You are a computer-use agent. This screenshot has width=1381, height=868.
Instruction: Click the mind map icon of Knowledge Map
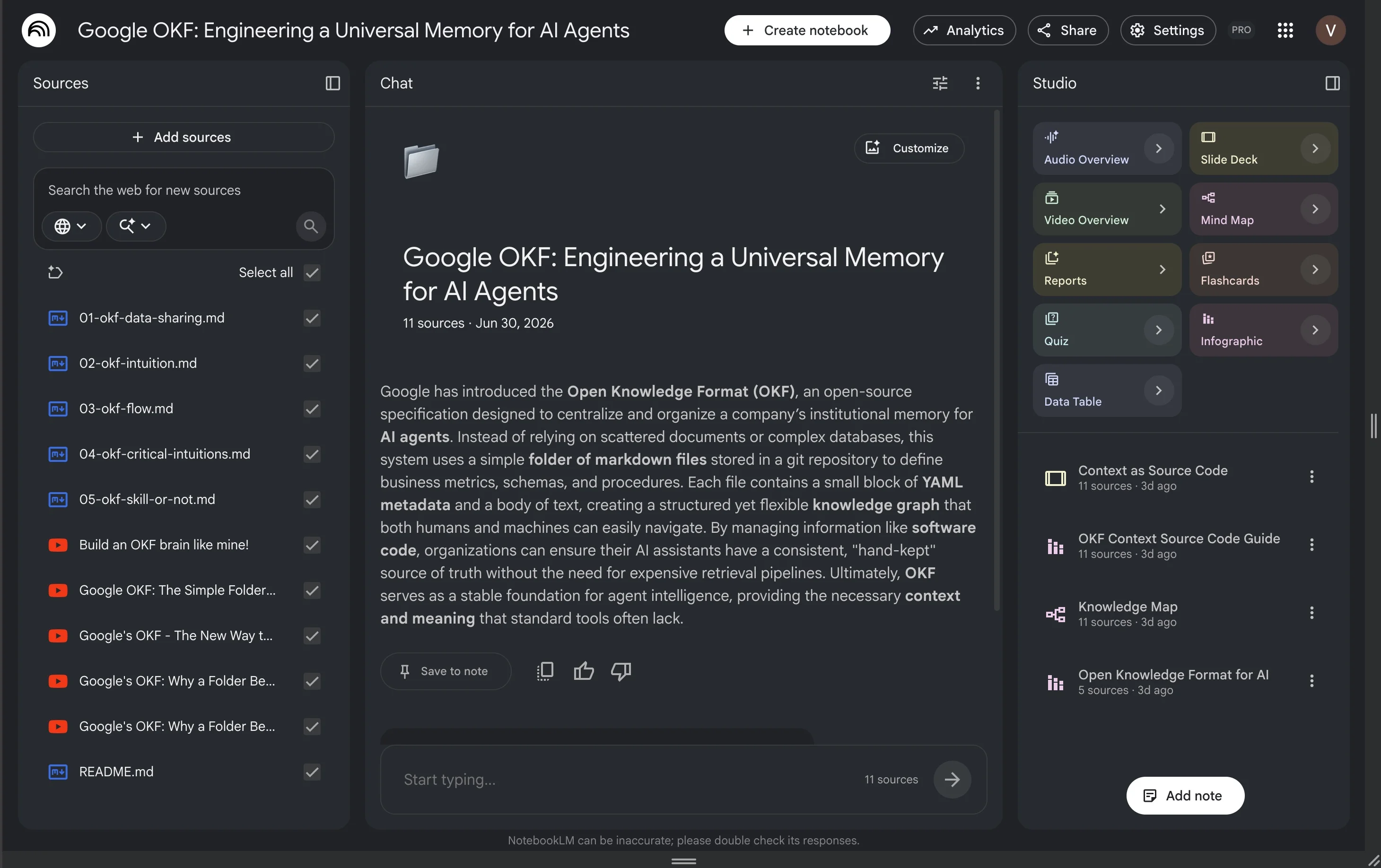point(1055,615)
